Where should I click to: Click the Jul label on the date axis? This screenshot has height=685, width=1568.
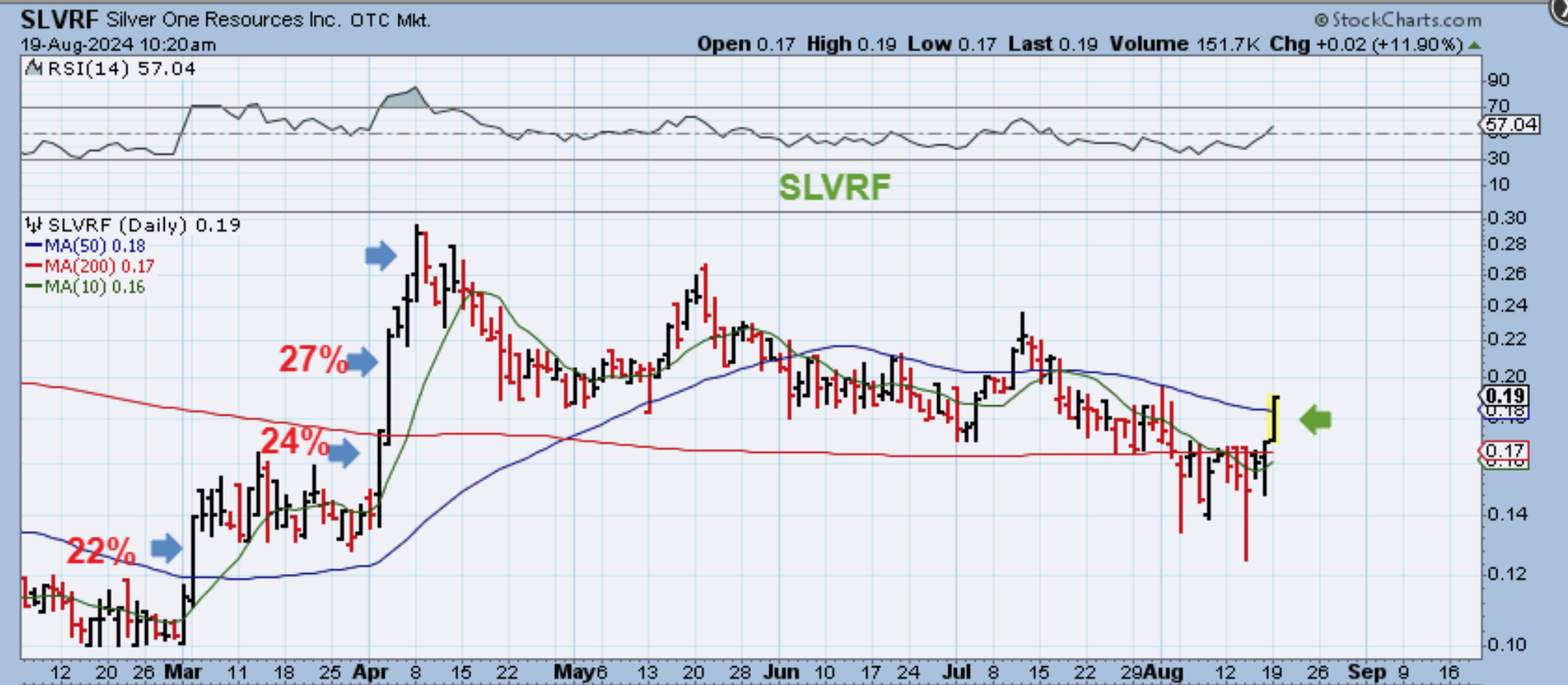960,672
